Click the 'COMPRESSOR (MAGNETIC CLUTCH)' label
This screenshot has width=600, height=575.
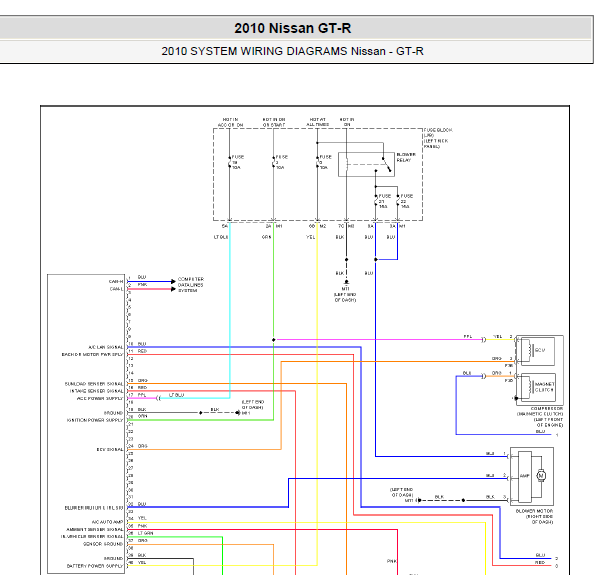pos(540,417)
